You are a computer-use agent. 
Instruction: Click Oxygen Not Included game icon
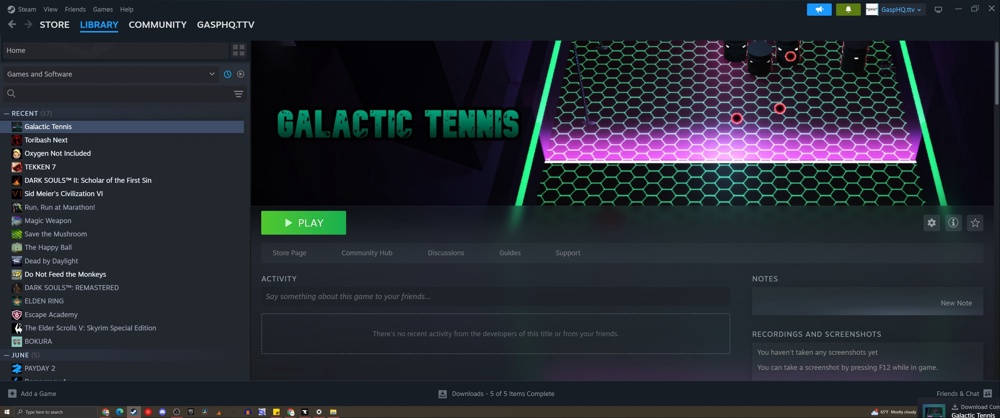17,153
